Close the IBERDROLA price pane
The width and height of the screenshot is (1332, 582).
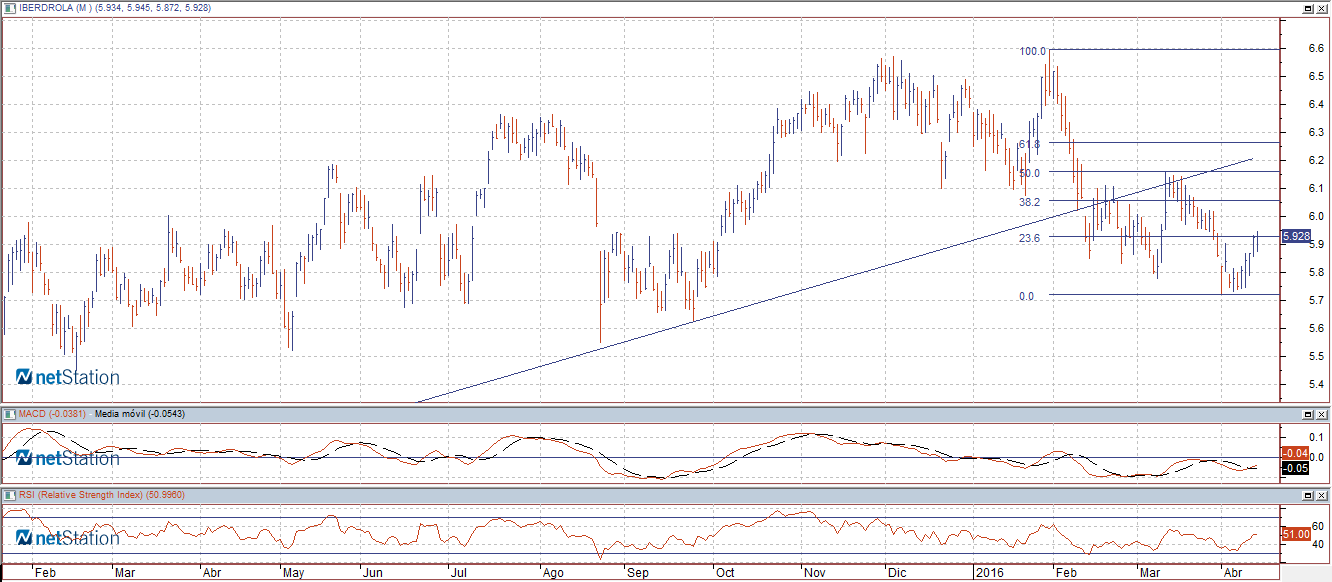(1322, 7)
